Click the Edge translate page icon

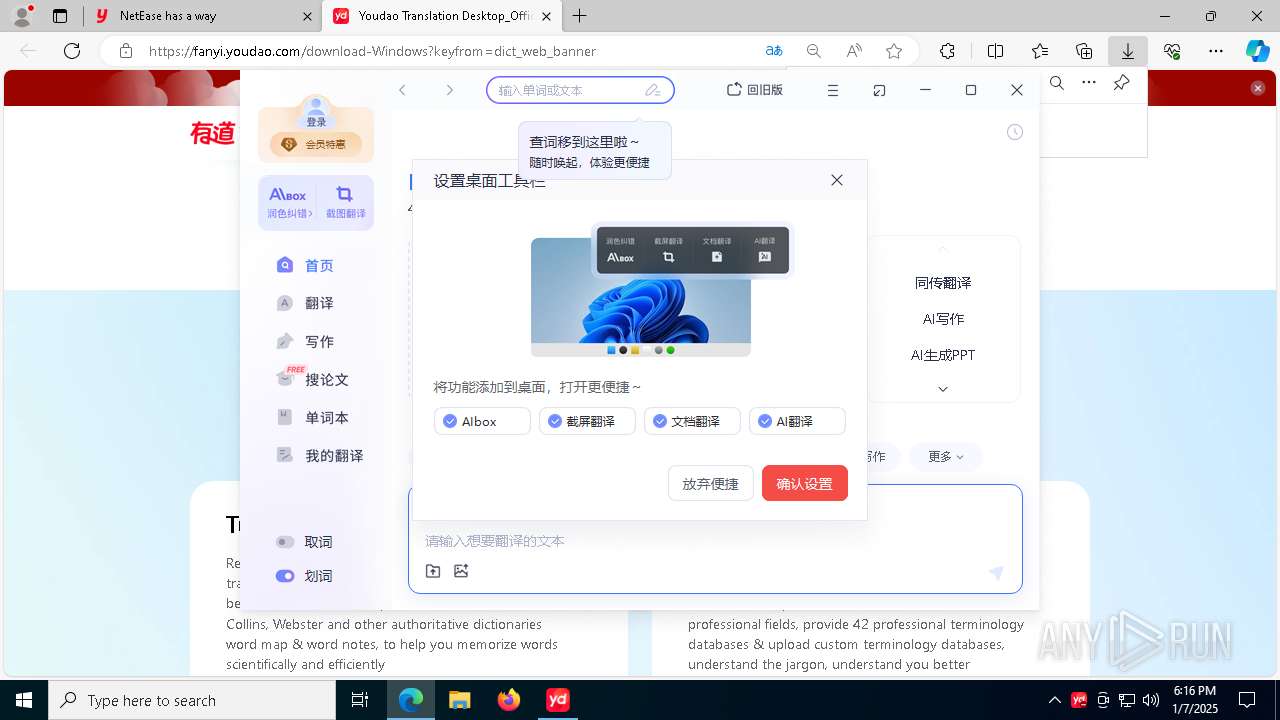point(774,51)
